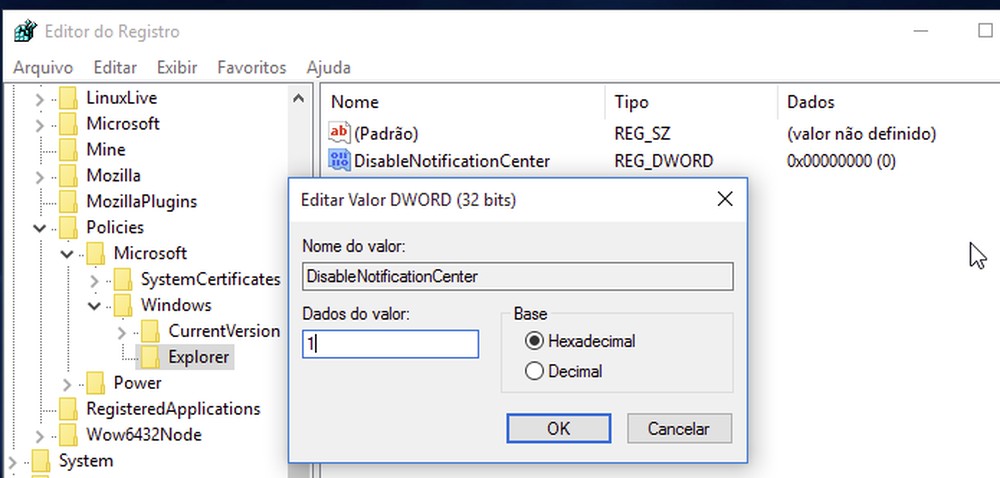Click the System folder icon

tap(40, 460)
